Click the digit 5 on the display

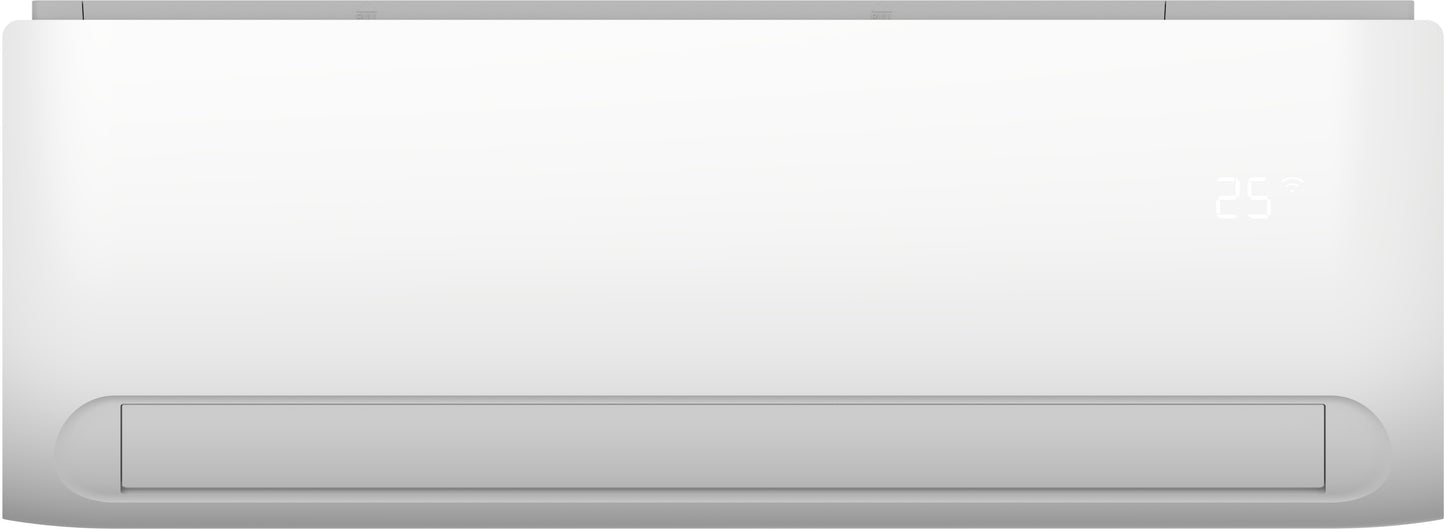coord(1259,198)
